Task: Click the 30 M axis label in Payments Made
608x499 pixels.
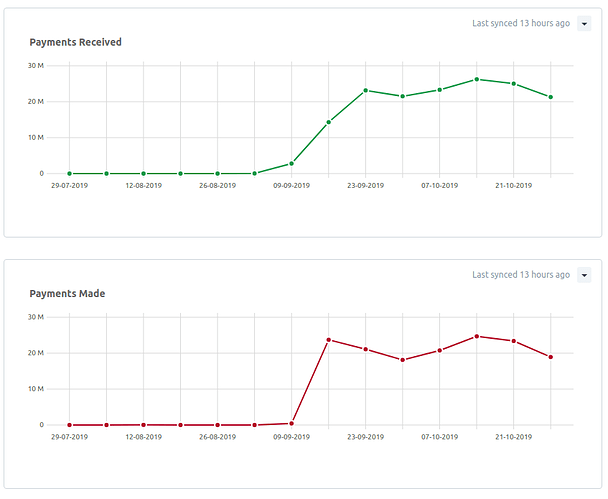Action: coord(36,317)
